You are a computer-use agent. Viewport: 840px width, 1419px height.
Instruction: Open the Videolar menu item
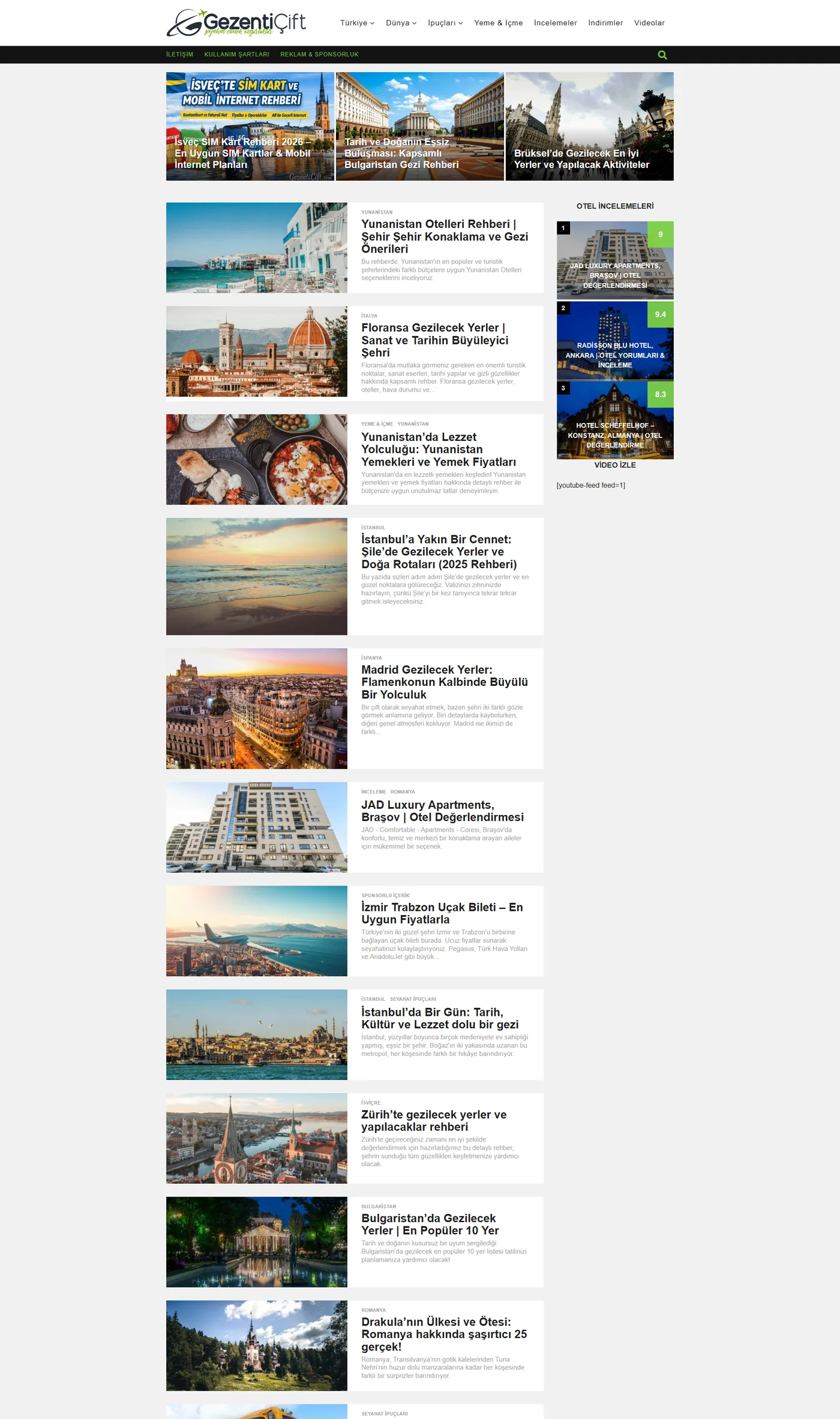coord(649,23)
